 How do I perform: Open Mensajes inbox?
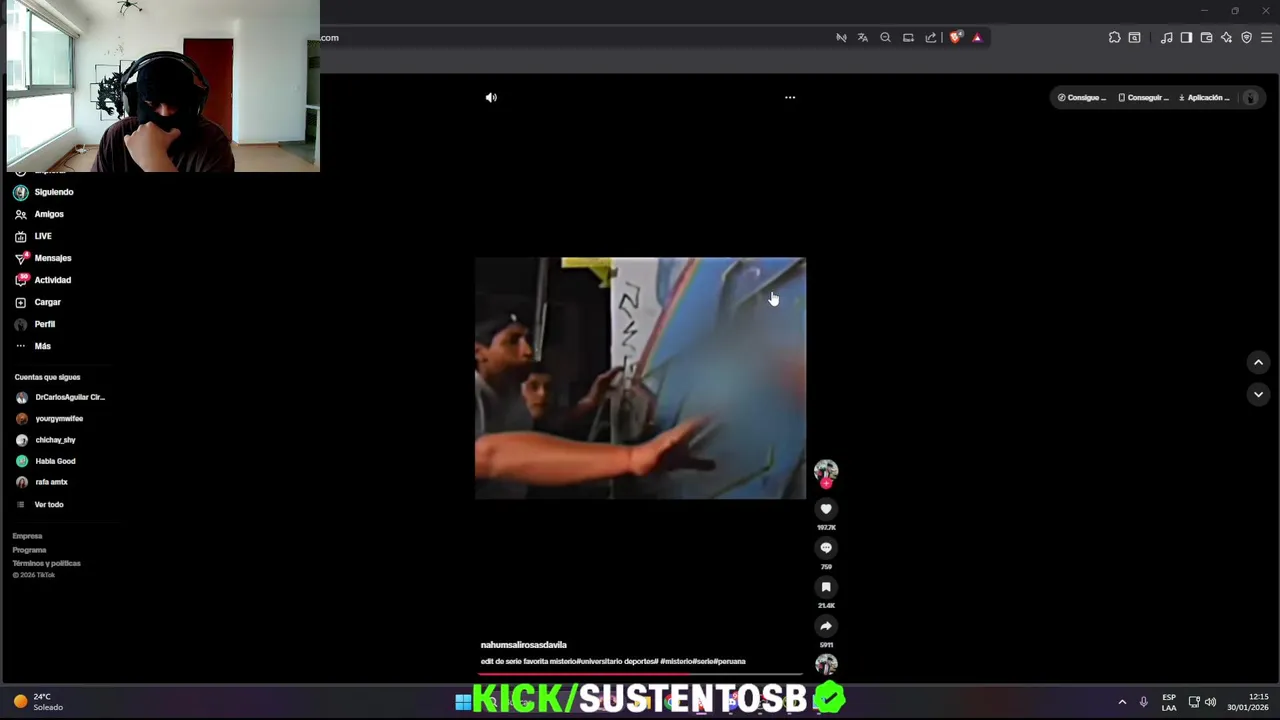tap(43, 258)
